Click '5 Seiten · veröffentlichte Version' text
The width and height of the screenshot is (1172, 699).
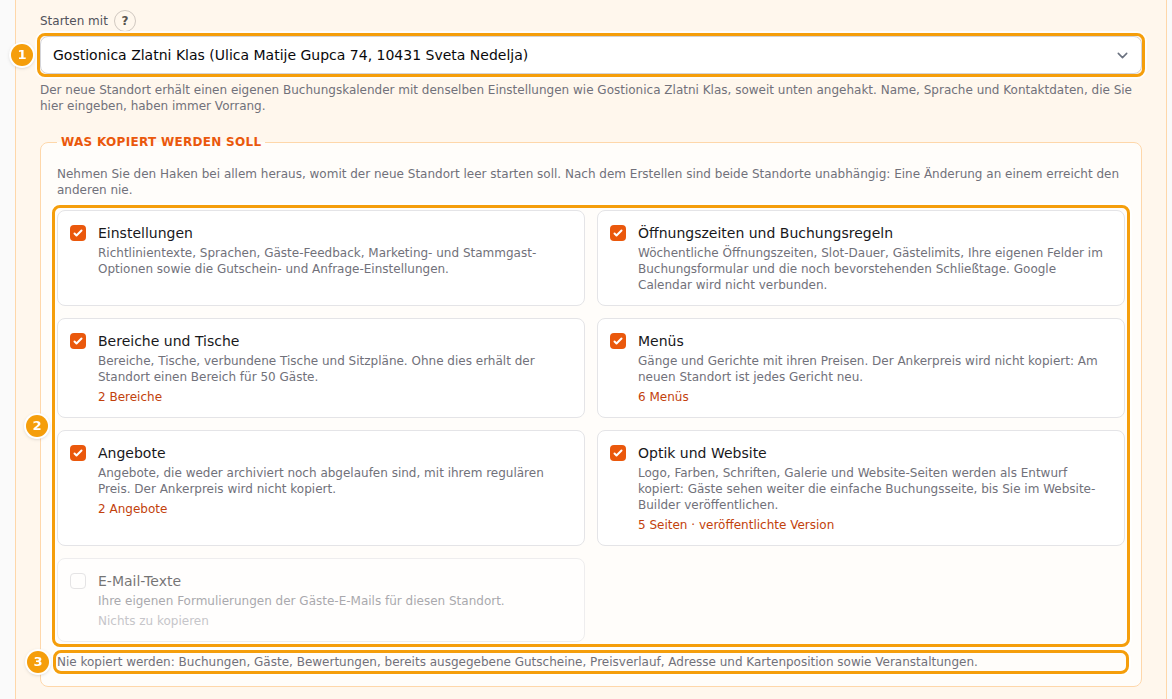coord(735,525)
